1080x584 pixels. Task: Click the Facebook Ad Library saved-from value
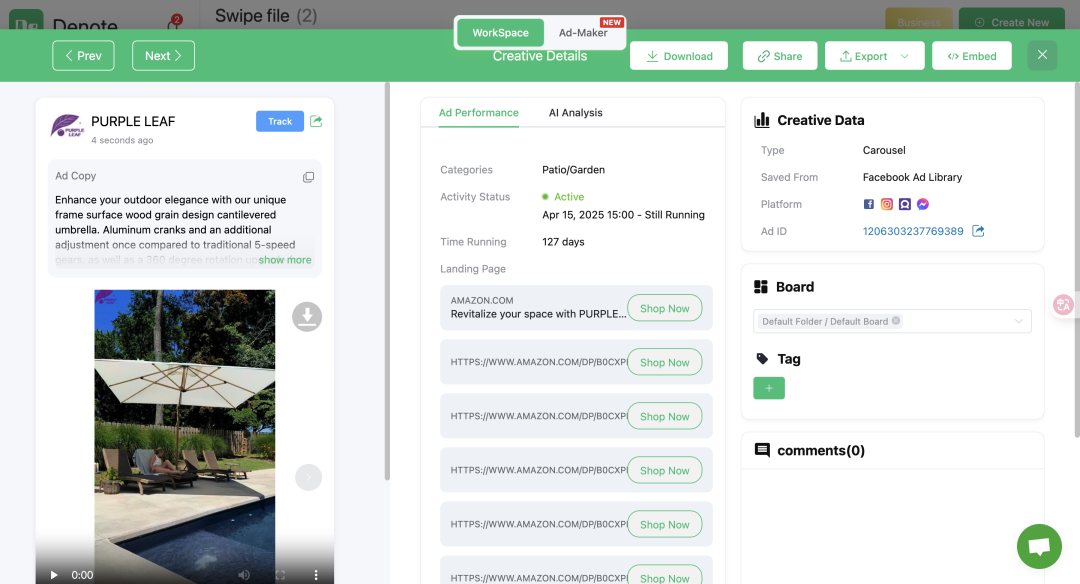pyautogui.click(x=912, y=178)
